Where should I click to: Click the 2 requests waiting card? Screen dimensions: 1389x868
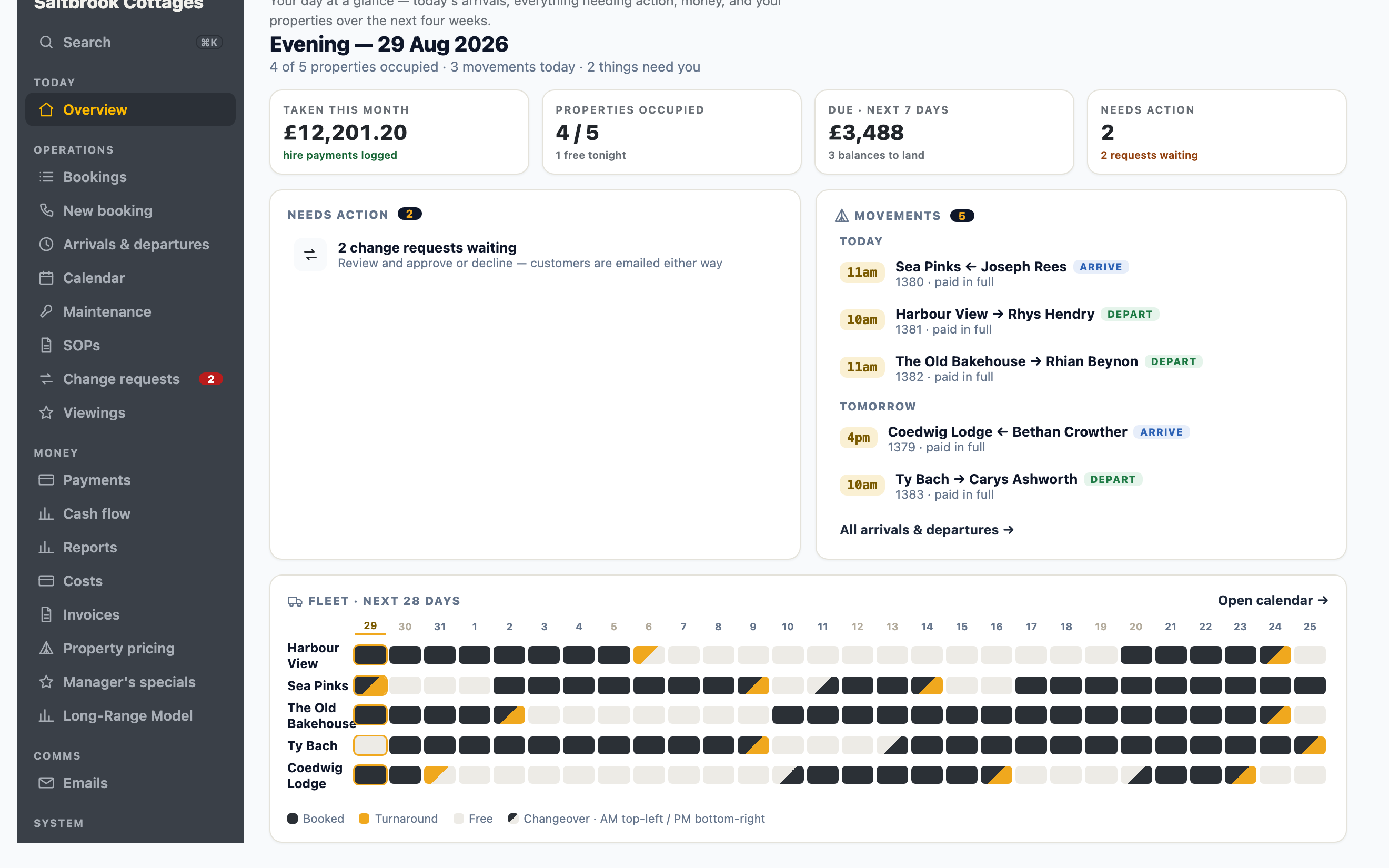point(1216,132)
